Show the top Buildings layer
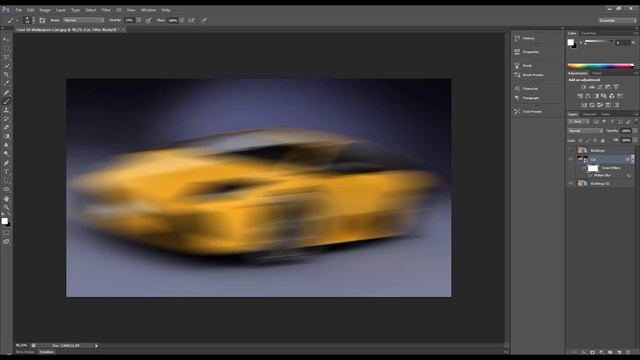This screenshot has height=360, width=640. [571, 151]
